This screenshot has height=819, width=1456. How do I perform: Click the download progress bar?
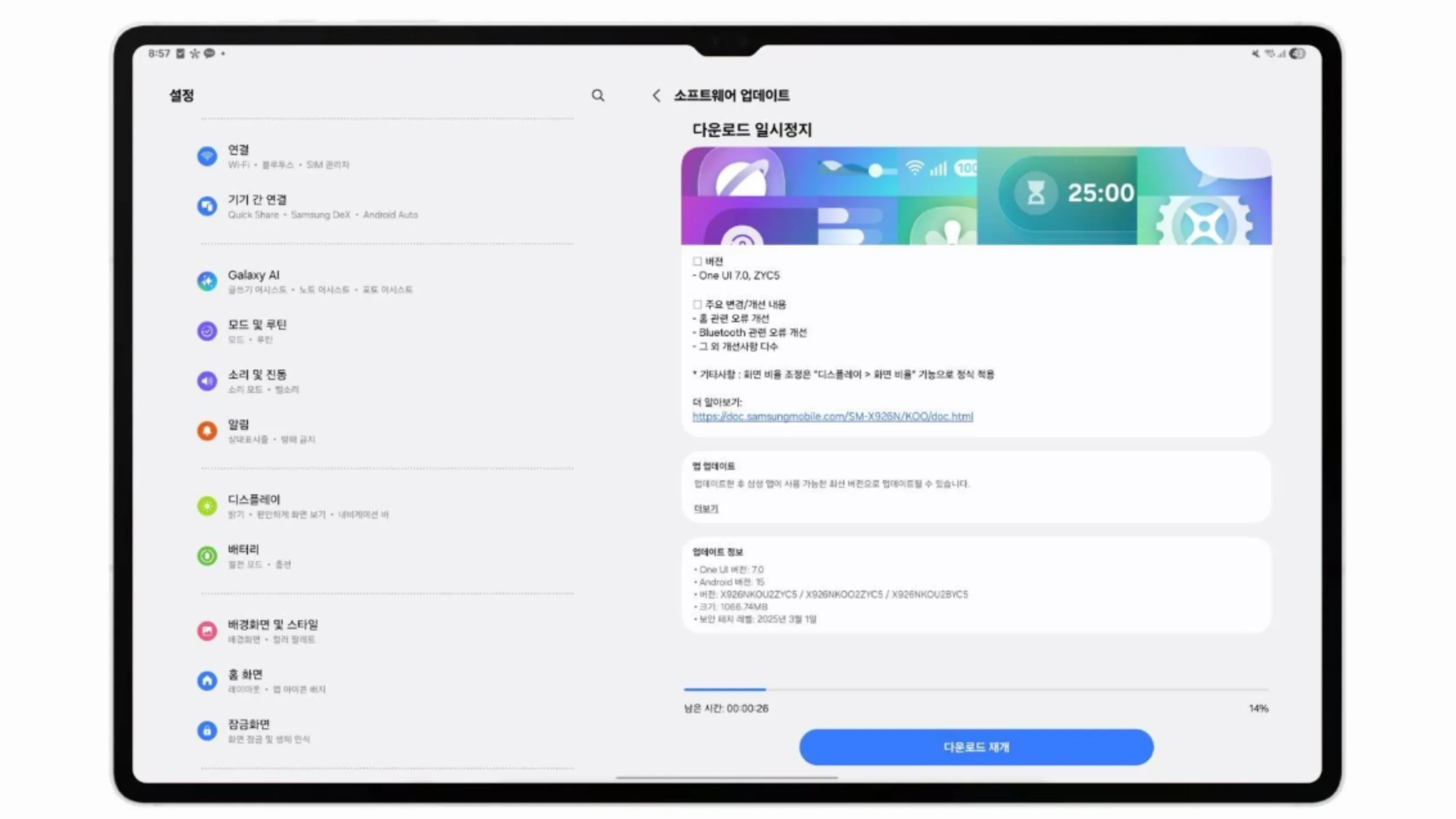[976, 689]
